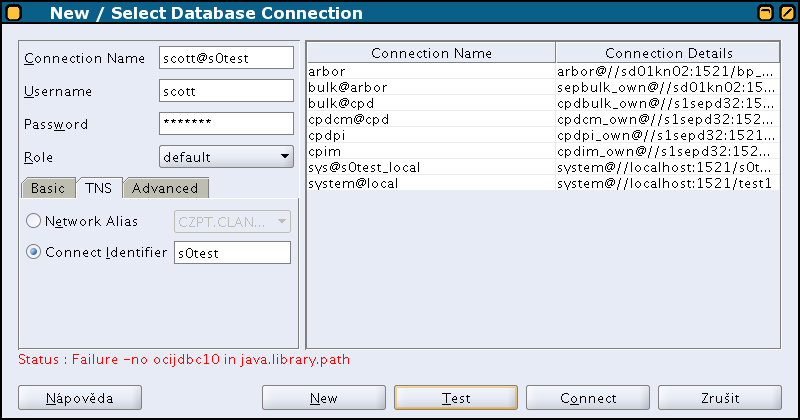Viewport: 800px width, 420px height.
Task: Select the Network Alias radio button
Action: coord(33,221)
